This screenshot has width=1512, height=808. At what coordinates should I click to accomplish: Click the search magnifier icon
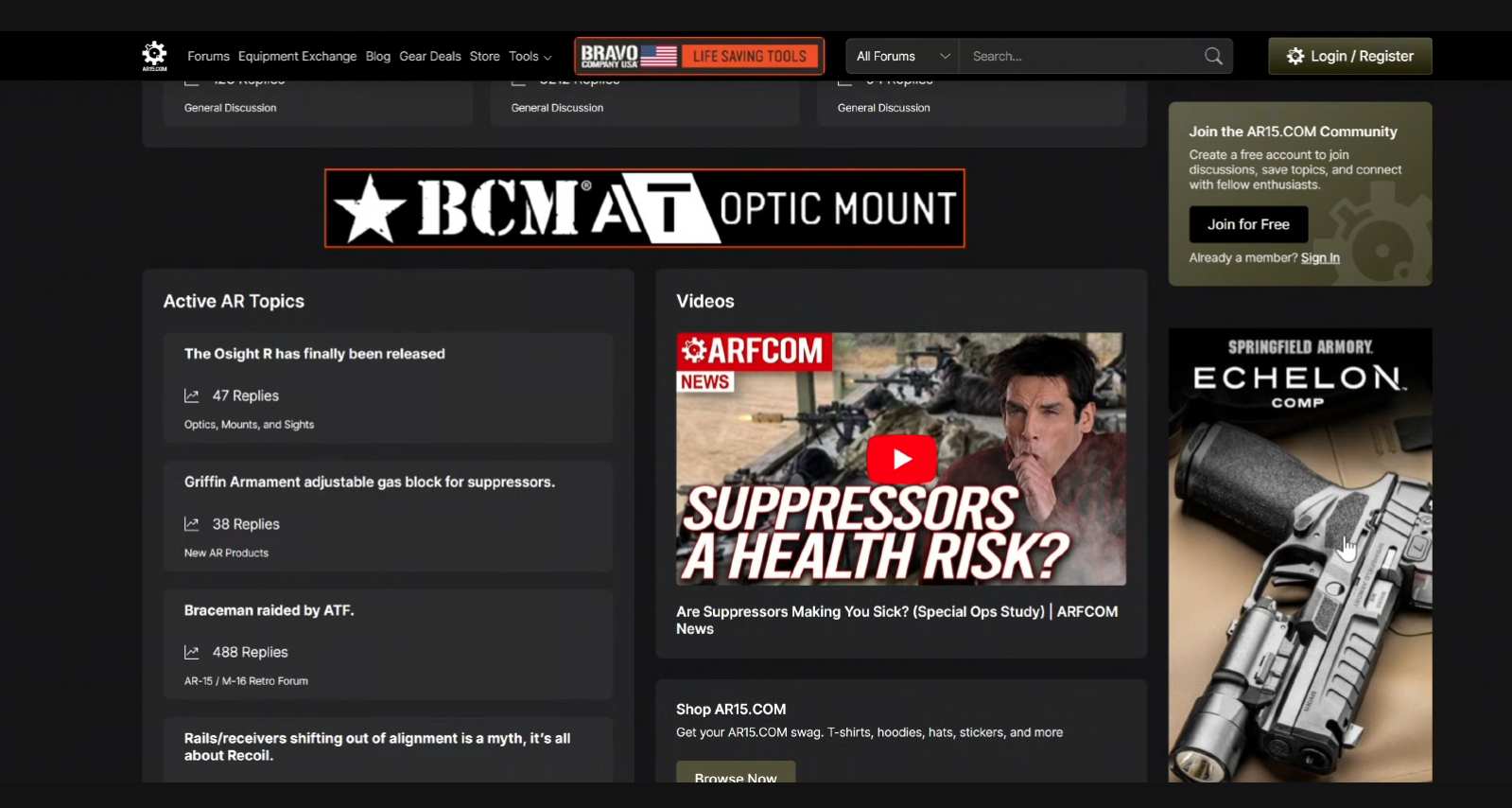(1213, 56)
